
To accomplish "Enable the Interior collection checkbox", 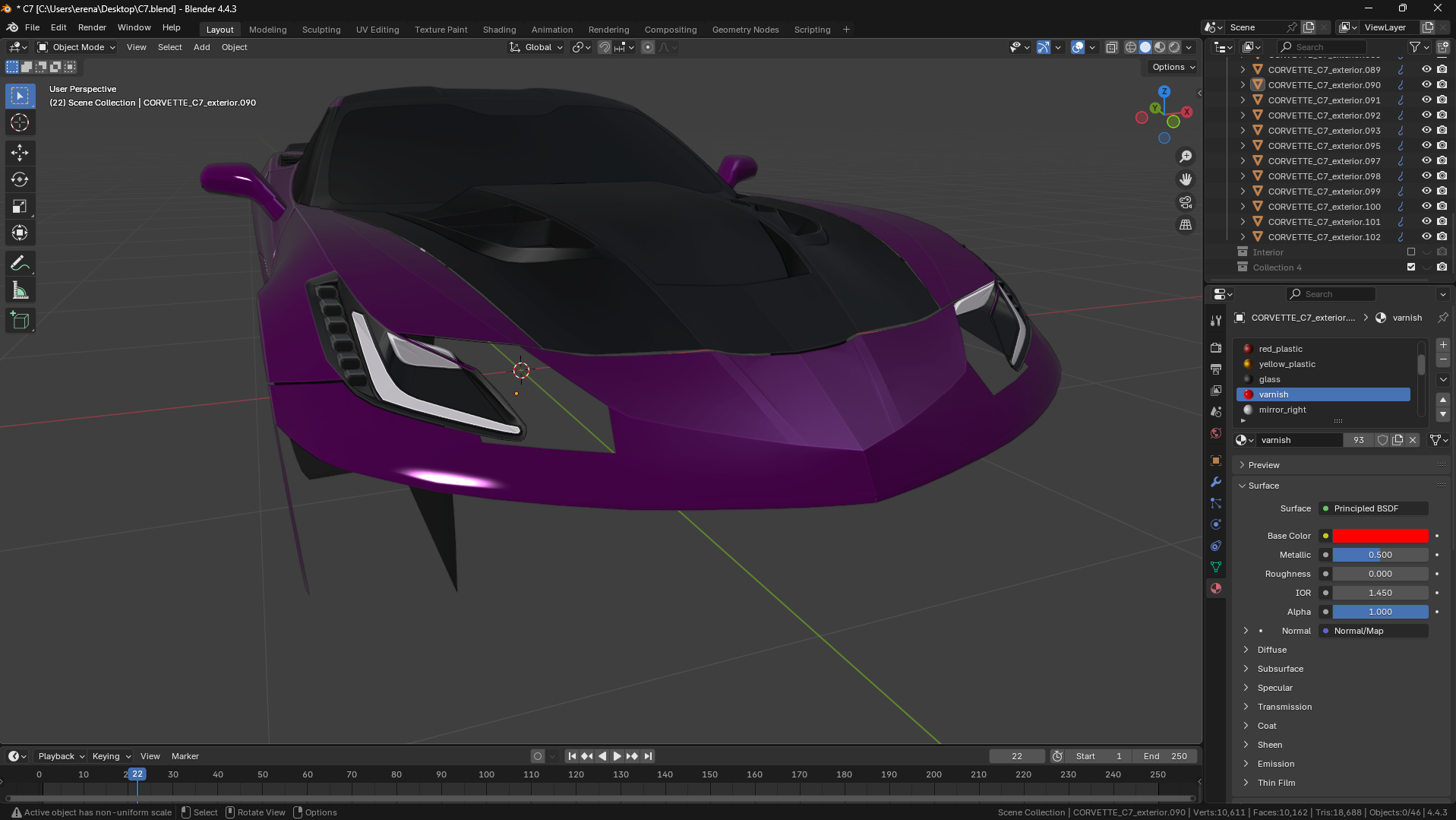I will pyautogui.click(x=1411, y=252).
